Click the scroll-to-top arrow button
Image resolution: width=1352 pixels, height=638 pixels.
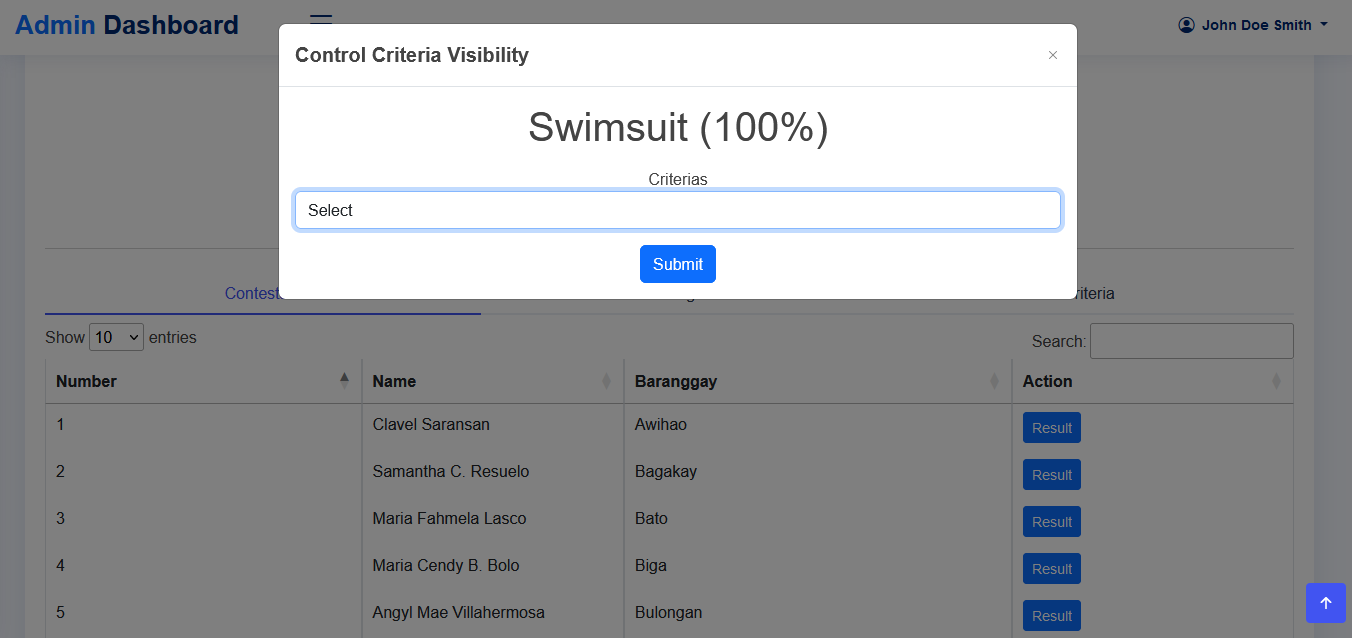coord(1325,603)
